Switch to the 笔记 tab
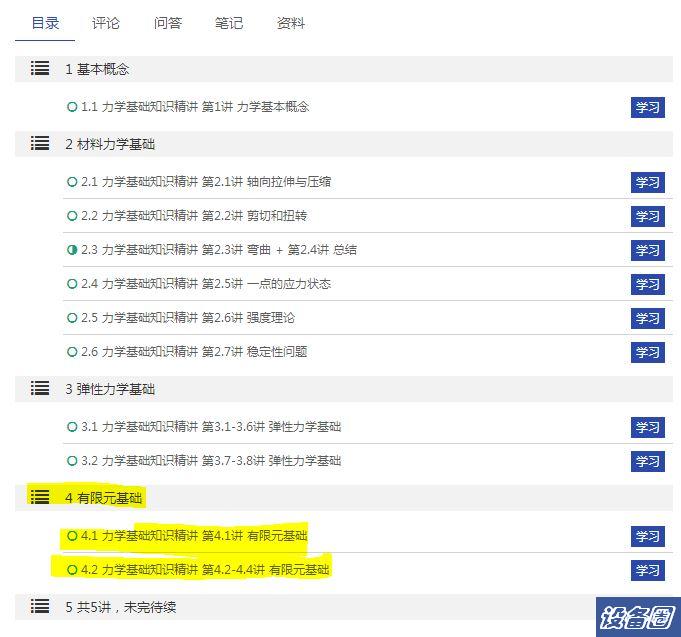681x637 pixels. (x=229, y=23)
